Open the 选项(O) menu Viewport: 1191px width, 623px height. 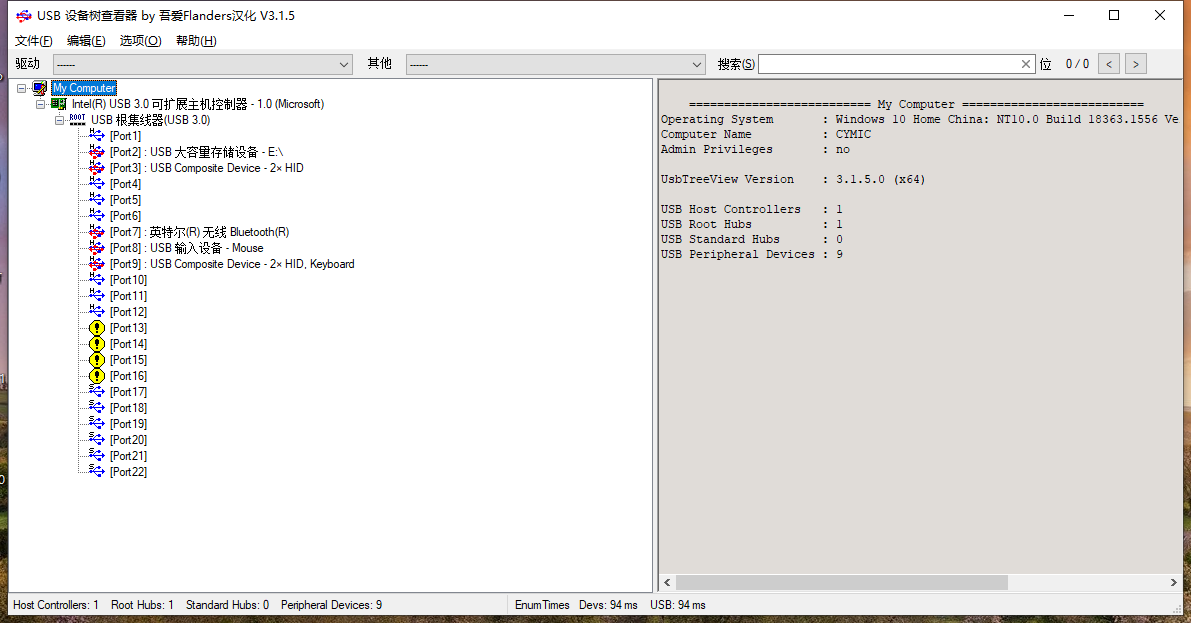pyautogui.click(x=141, y=41)
